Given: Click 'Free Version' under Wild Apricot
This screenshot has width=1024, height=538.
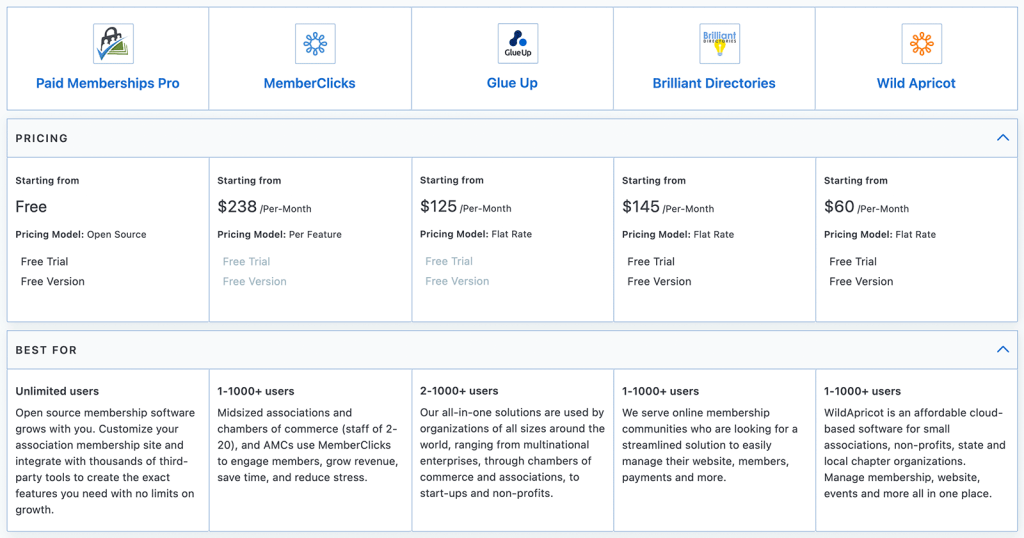Looking at the screenshot, I should coord(861,281).
